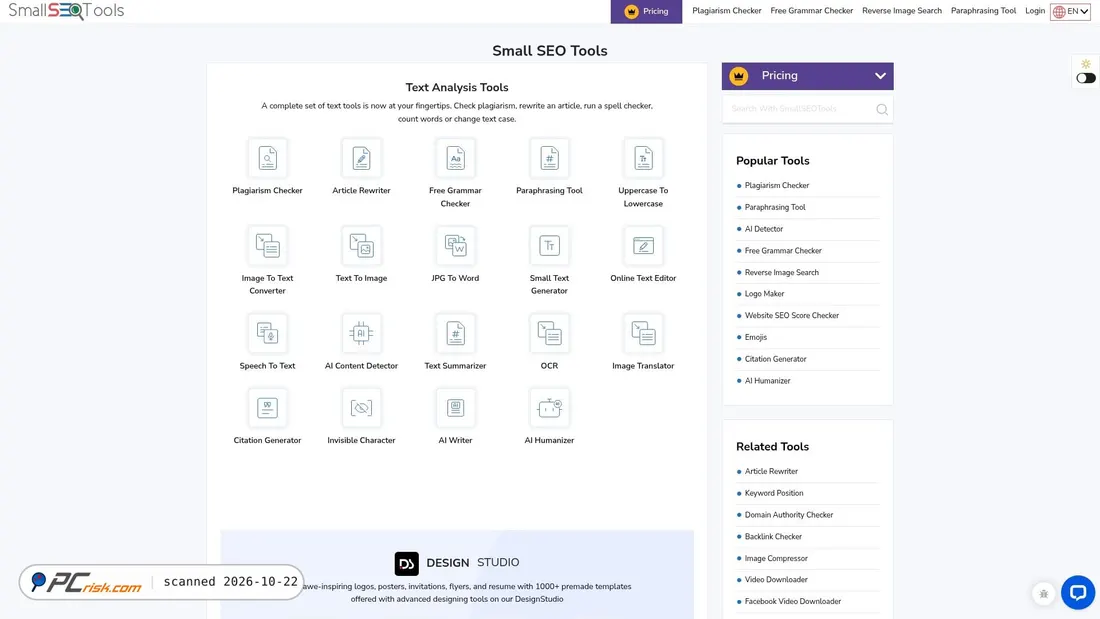Open the AI Writer icon

click(x=455, y=408)
